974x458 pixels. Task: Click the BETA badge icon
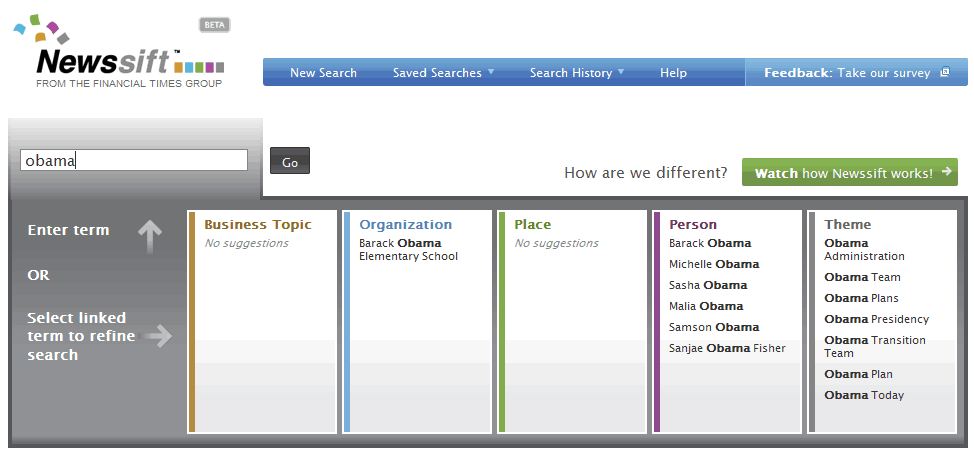[x=215, y=25]
